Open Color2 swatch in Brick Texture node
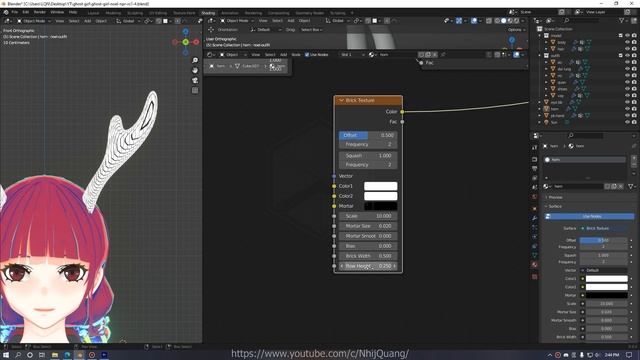640x360 pixels. [380, 196]
